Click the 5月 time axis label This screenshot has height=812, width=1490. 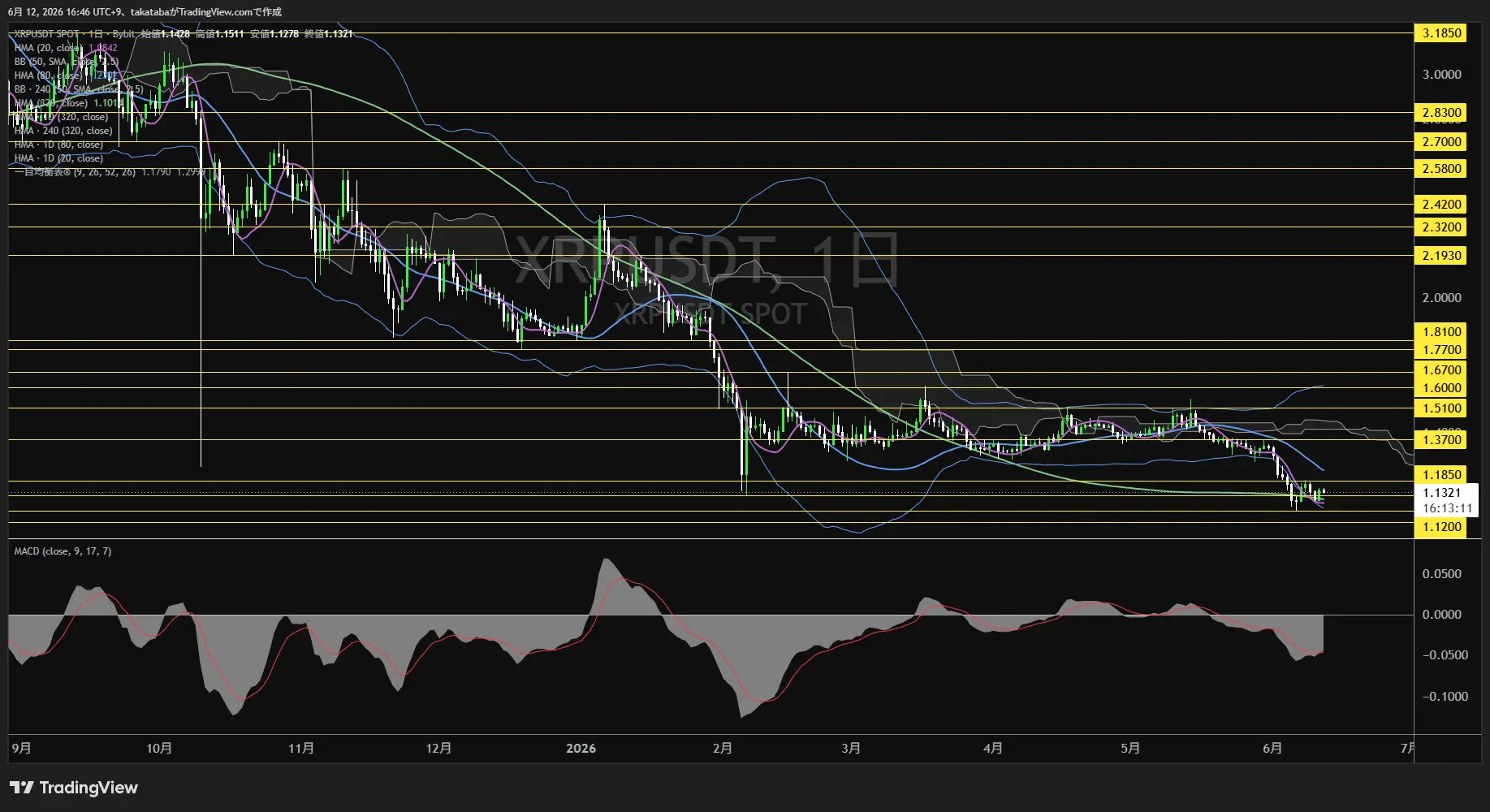point(1130,748)
